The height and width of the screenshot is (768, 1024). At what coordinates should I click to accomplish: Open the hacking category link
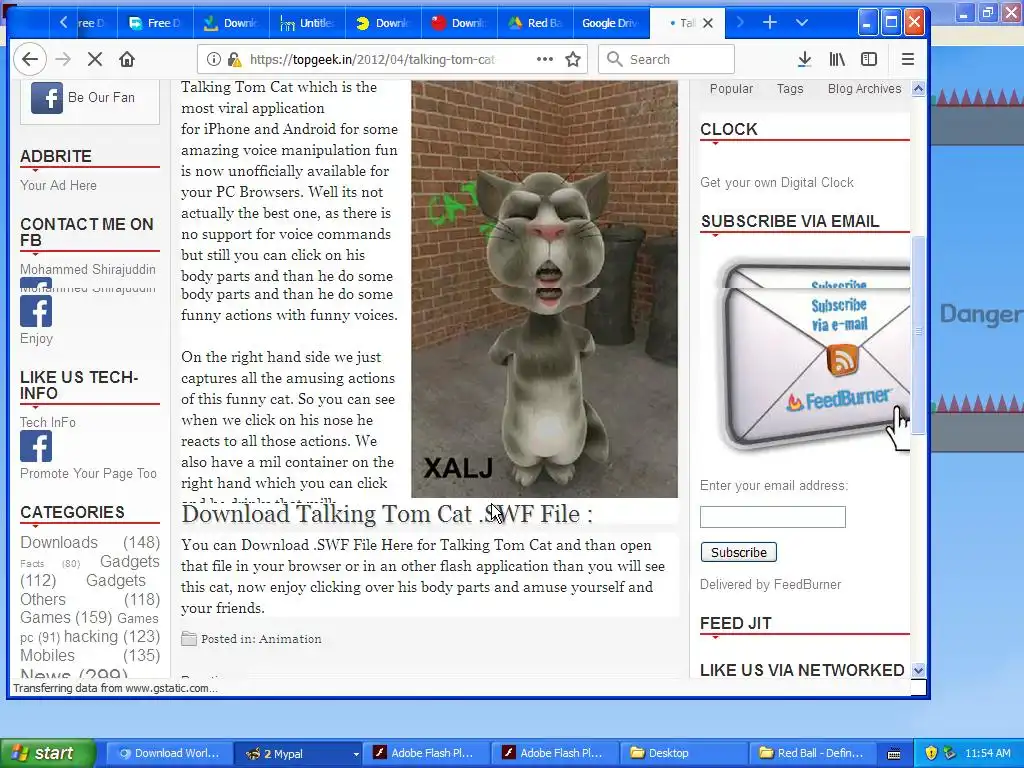coord(91,637)
